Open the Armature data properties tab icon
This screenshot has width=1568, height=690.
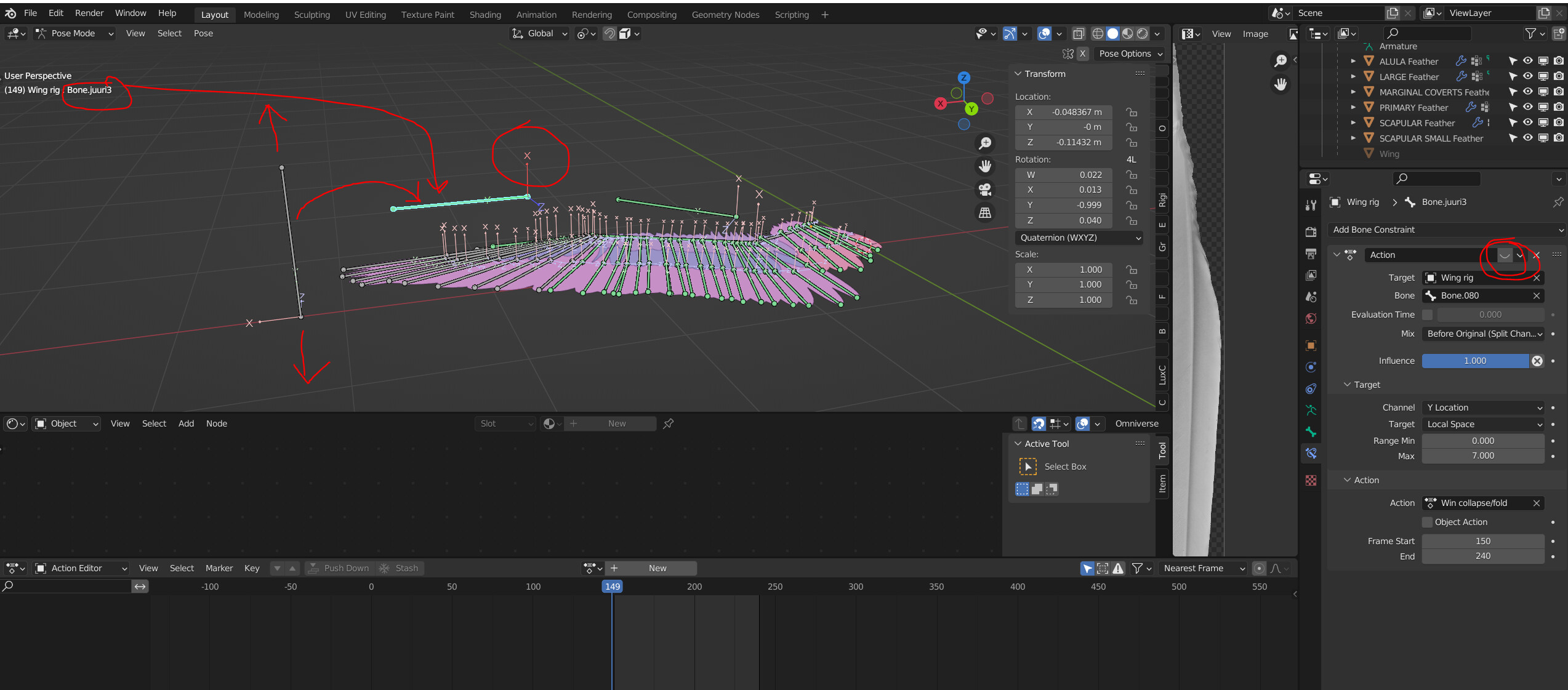(x=1311, y=411)
